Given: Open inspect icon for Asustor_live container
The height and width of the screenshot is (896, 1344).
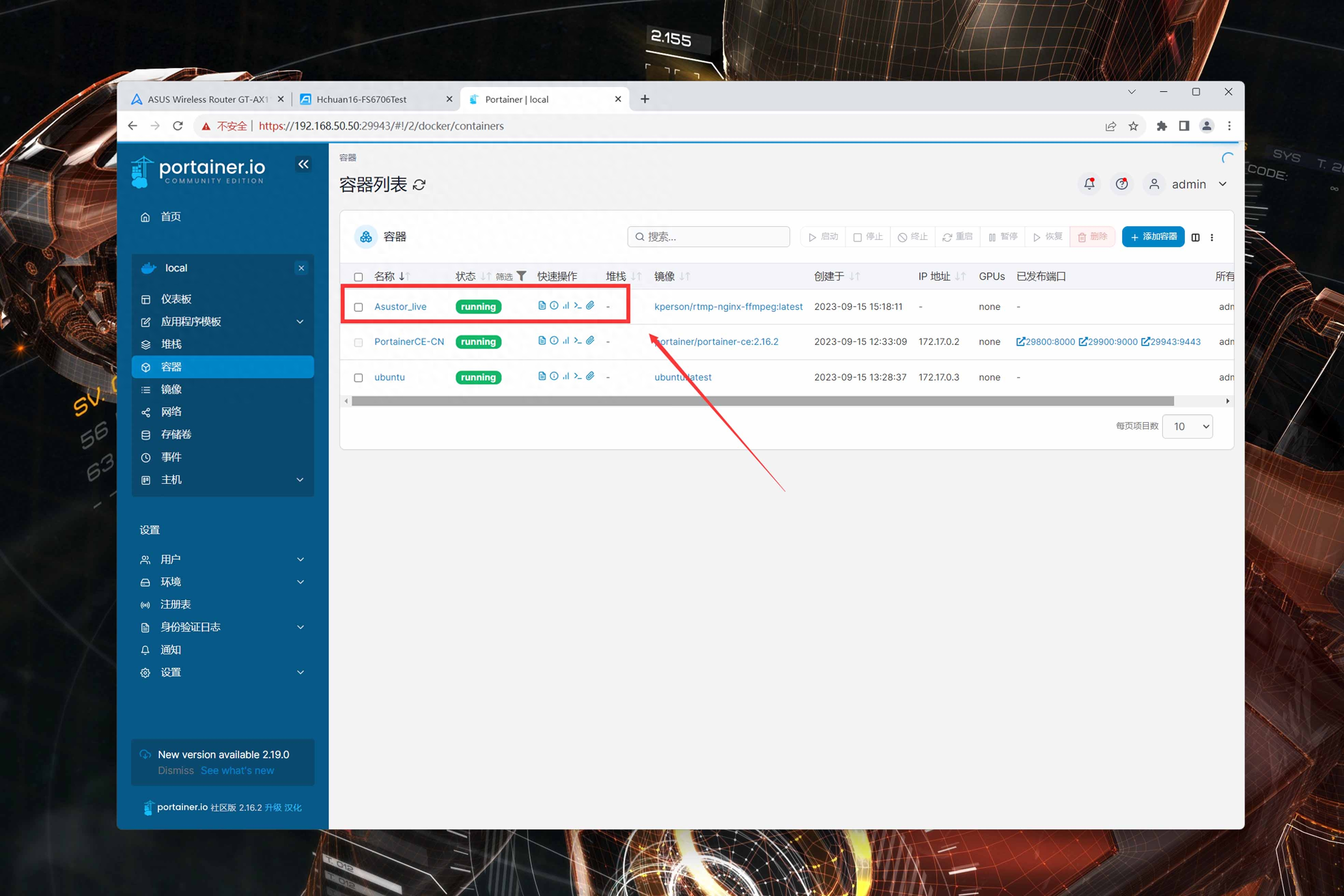Looking at the screenshot, I should [554, 306].
